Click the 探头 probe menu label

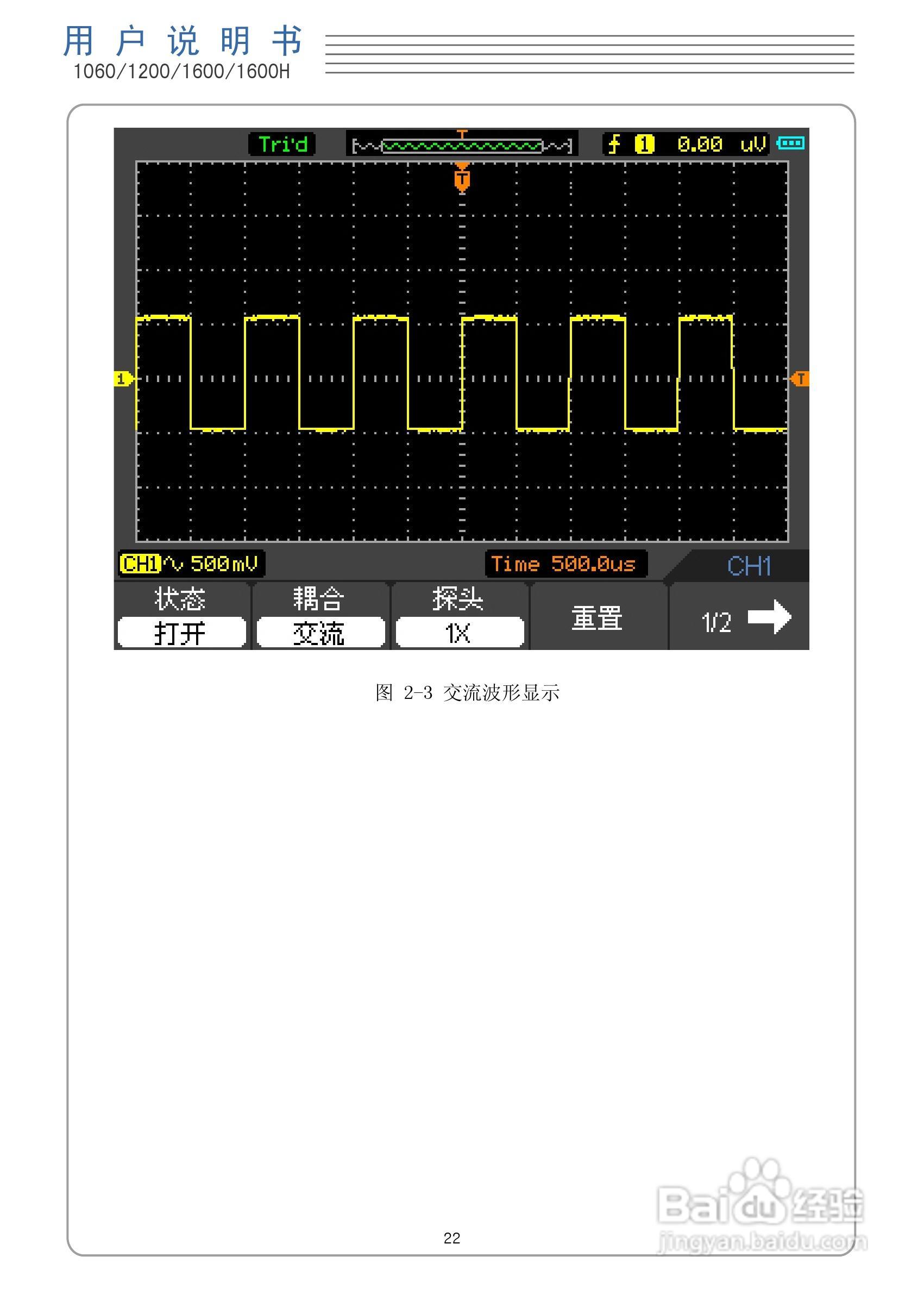point(458,599)
